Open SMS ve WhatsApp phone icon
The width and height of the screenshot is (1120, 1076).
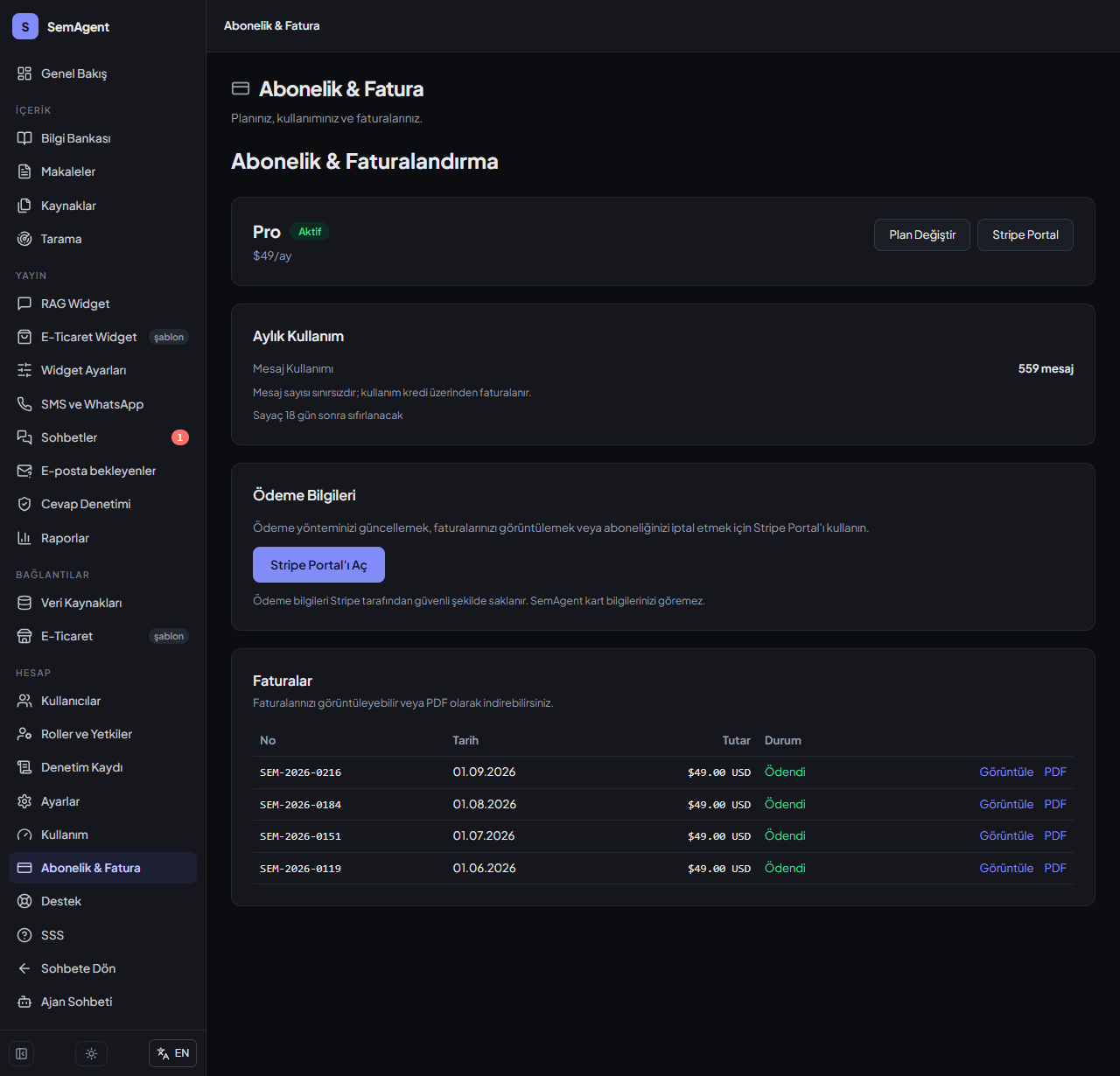(x=24, y=404)
